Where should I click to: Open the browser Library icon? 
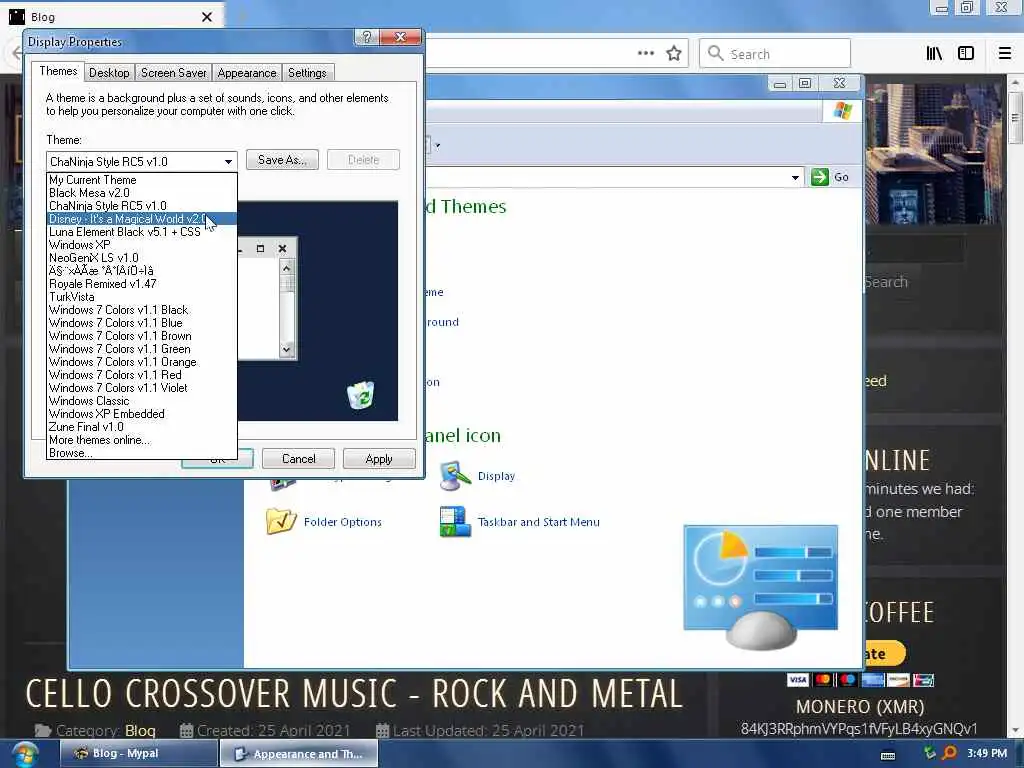[935, 54]
